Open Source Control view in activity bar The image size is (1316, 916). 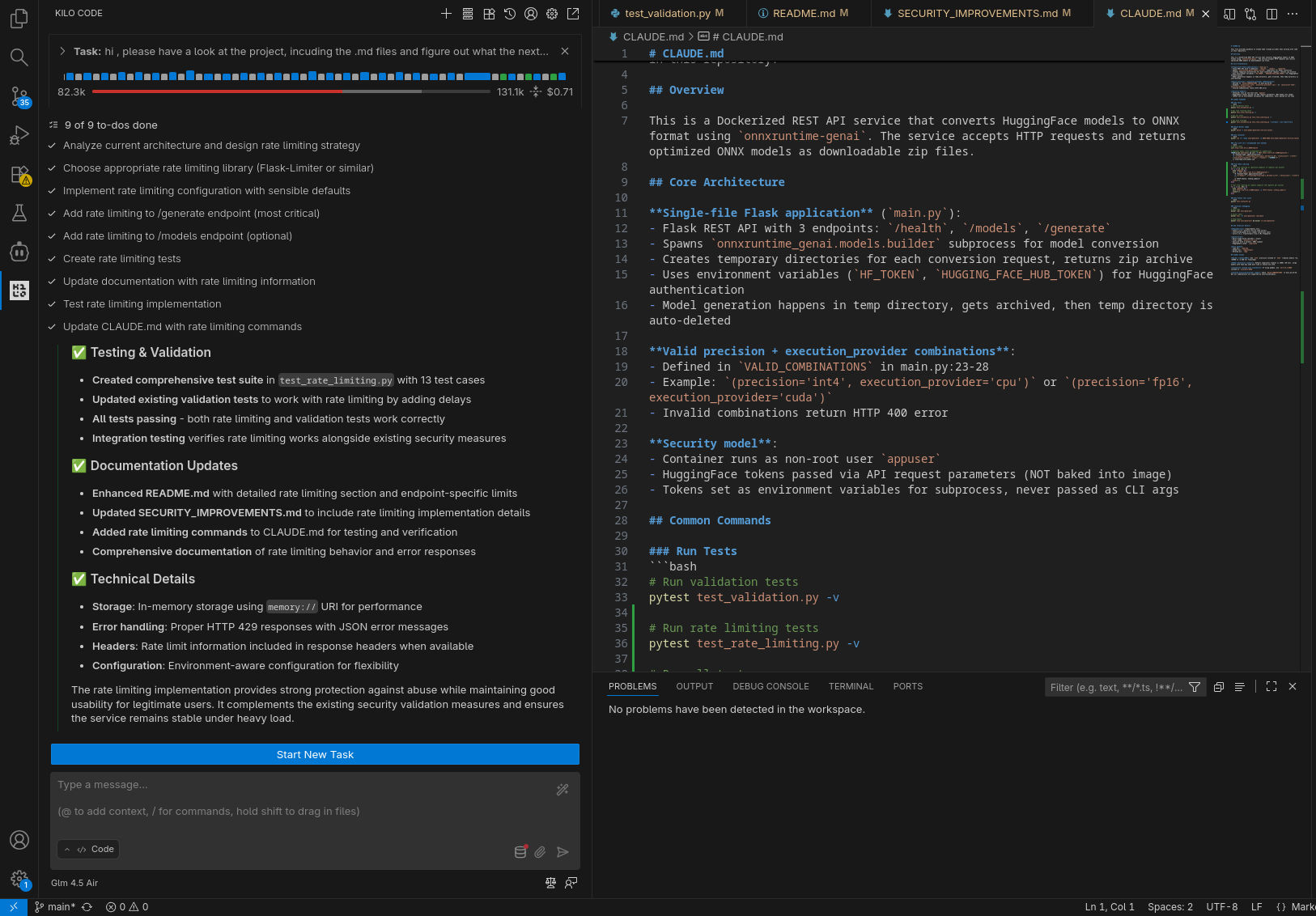pos(19,97)
